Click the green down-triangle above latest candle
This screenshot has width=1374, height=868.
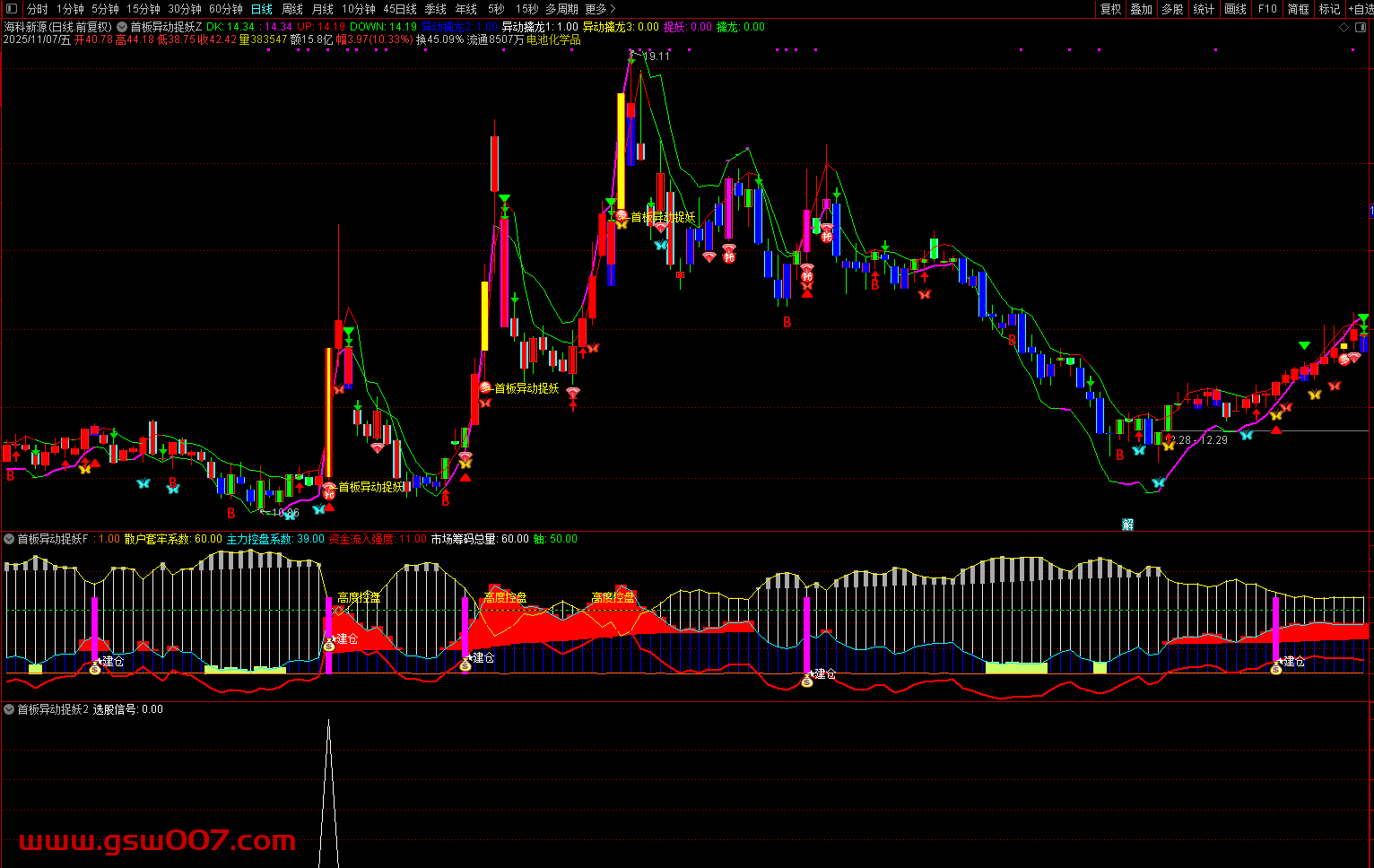point(1363,318)
